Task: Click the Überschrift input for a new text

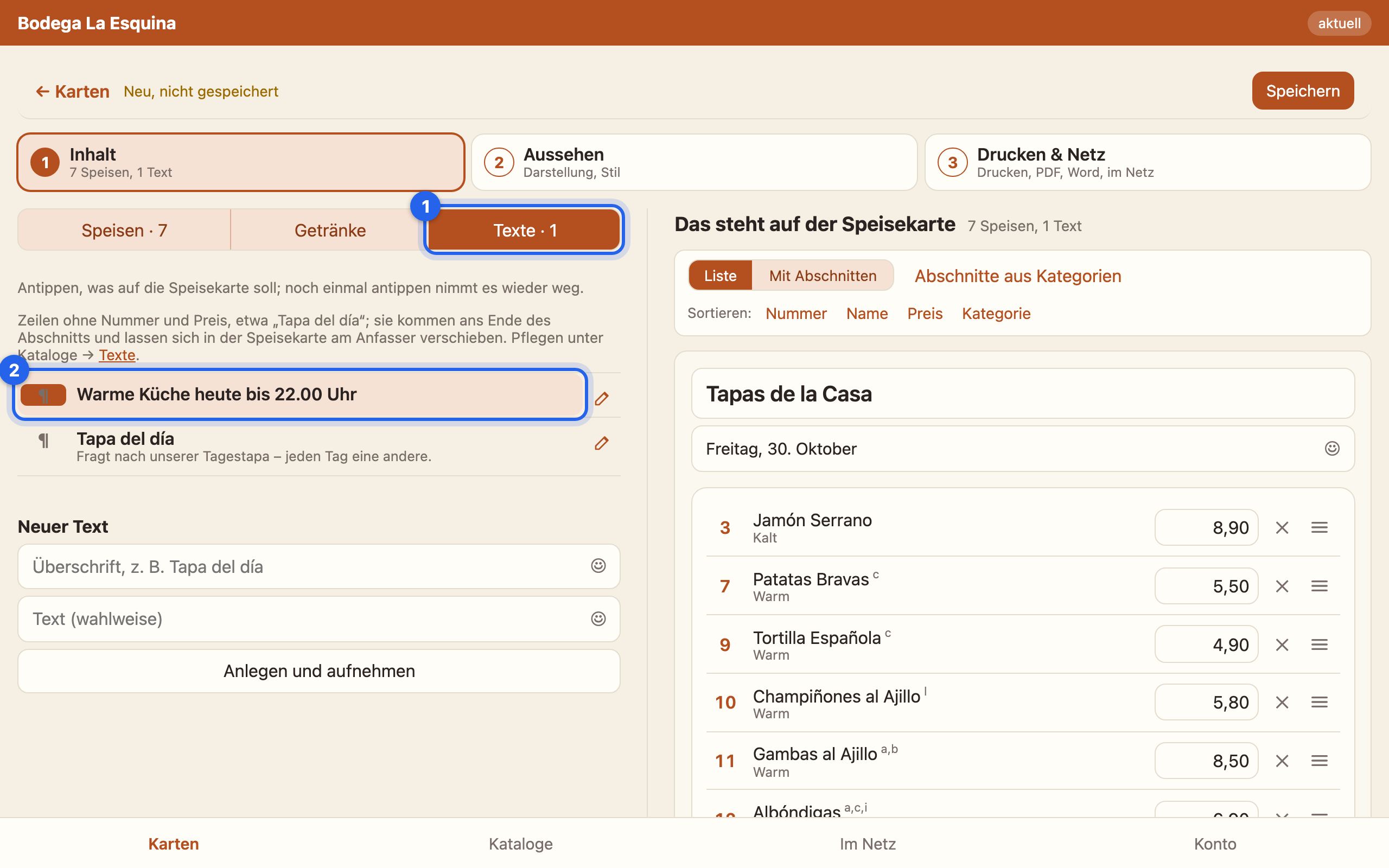Action: coord(318,566)
